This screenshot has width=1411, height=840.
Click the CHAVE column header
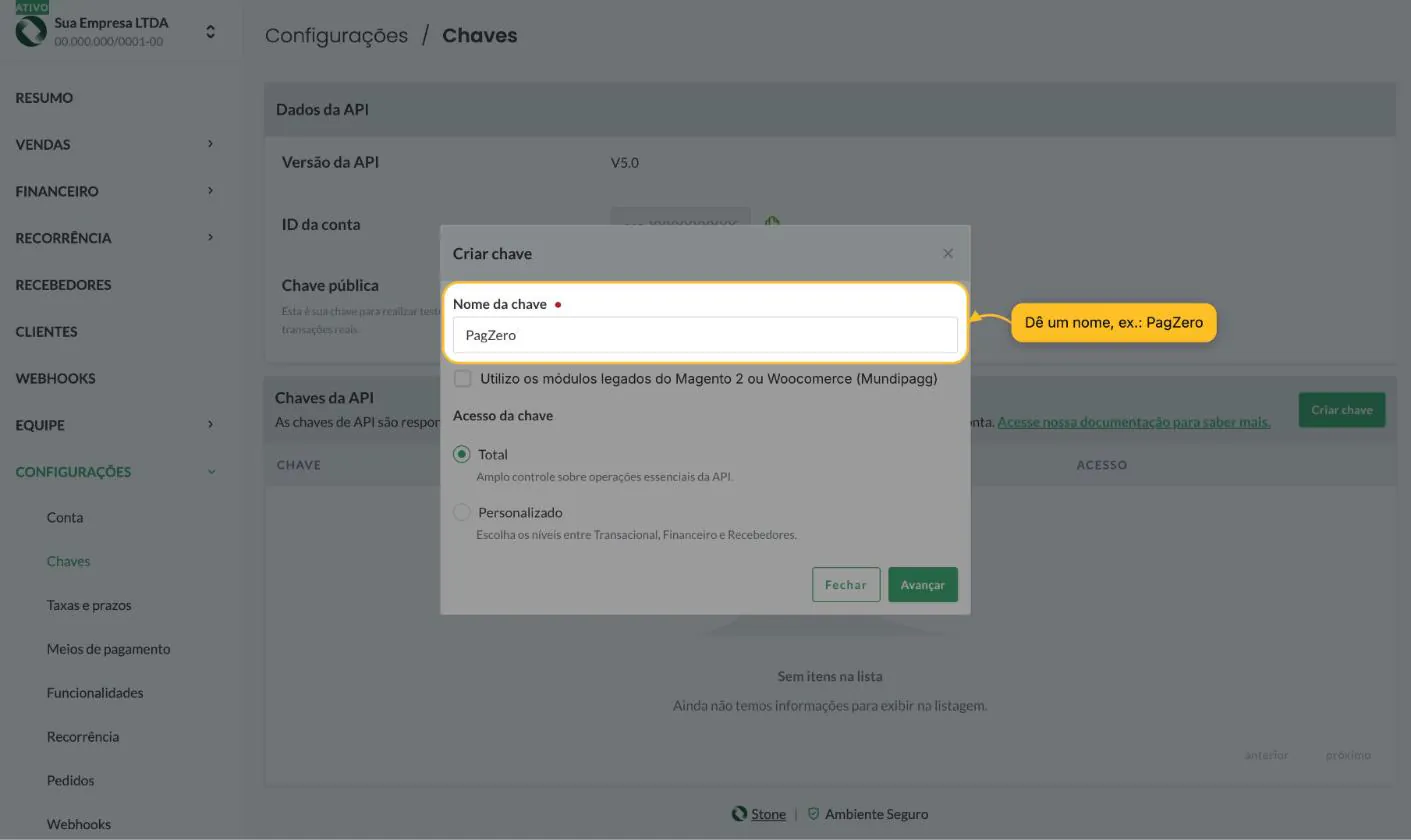(298, 465)
